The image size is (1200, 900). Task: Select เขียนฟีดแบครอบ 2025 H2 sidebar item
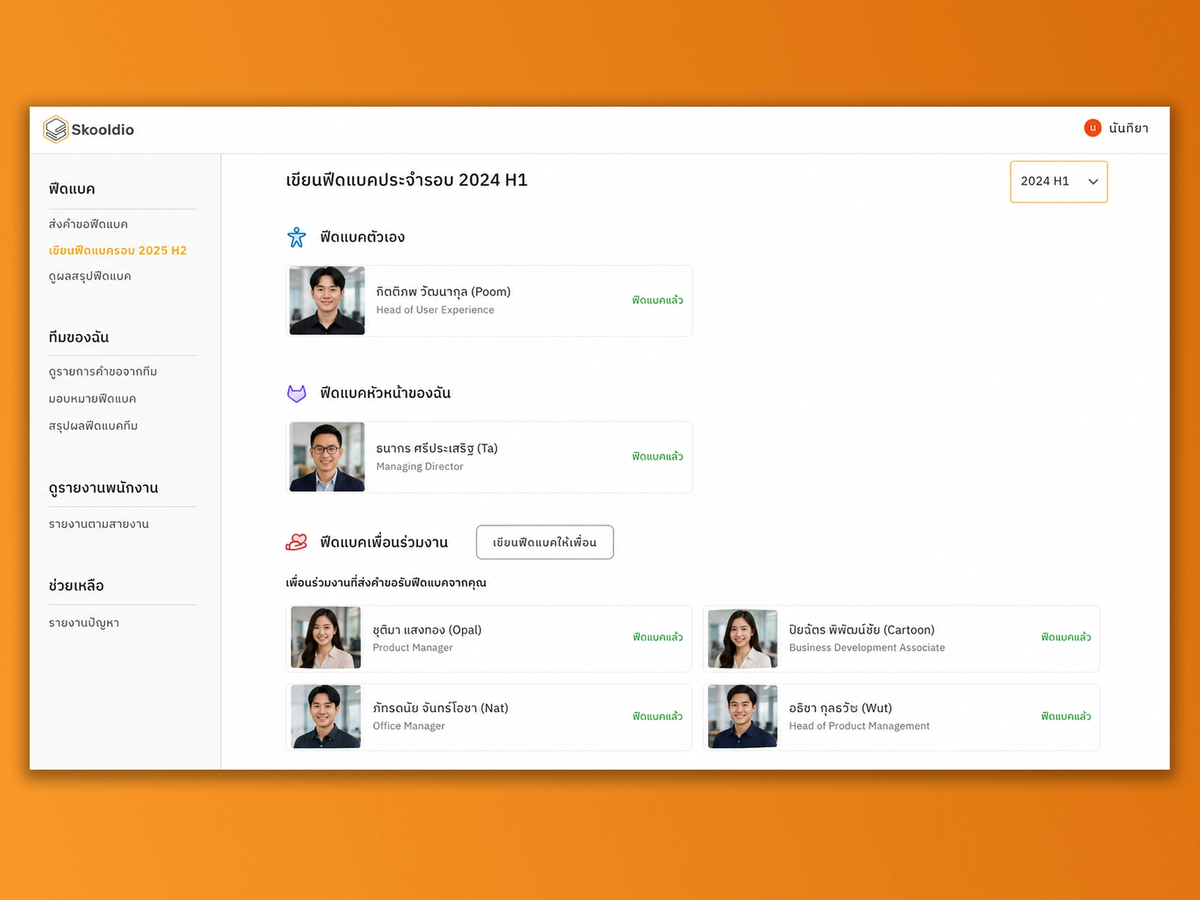[118, 250]
